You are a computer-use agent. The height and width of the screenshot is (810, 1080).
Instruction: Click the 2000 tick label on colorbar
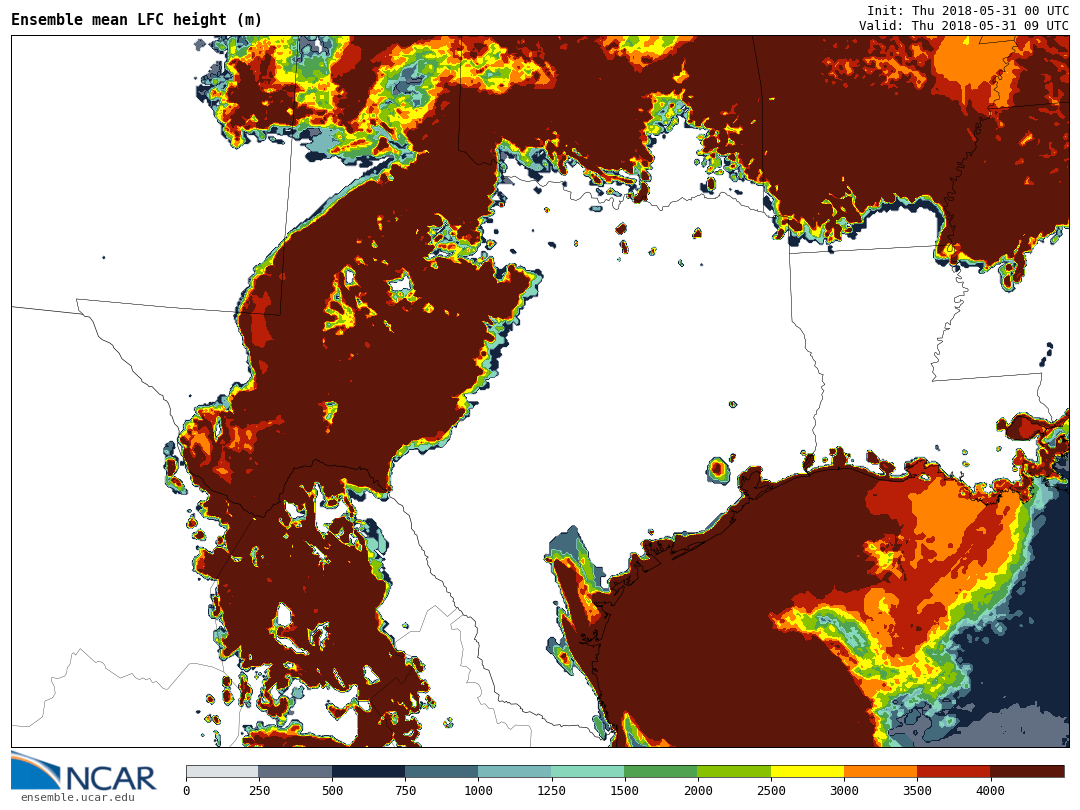(x=697, y=791)
